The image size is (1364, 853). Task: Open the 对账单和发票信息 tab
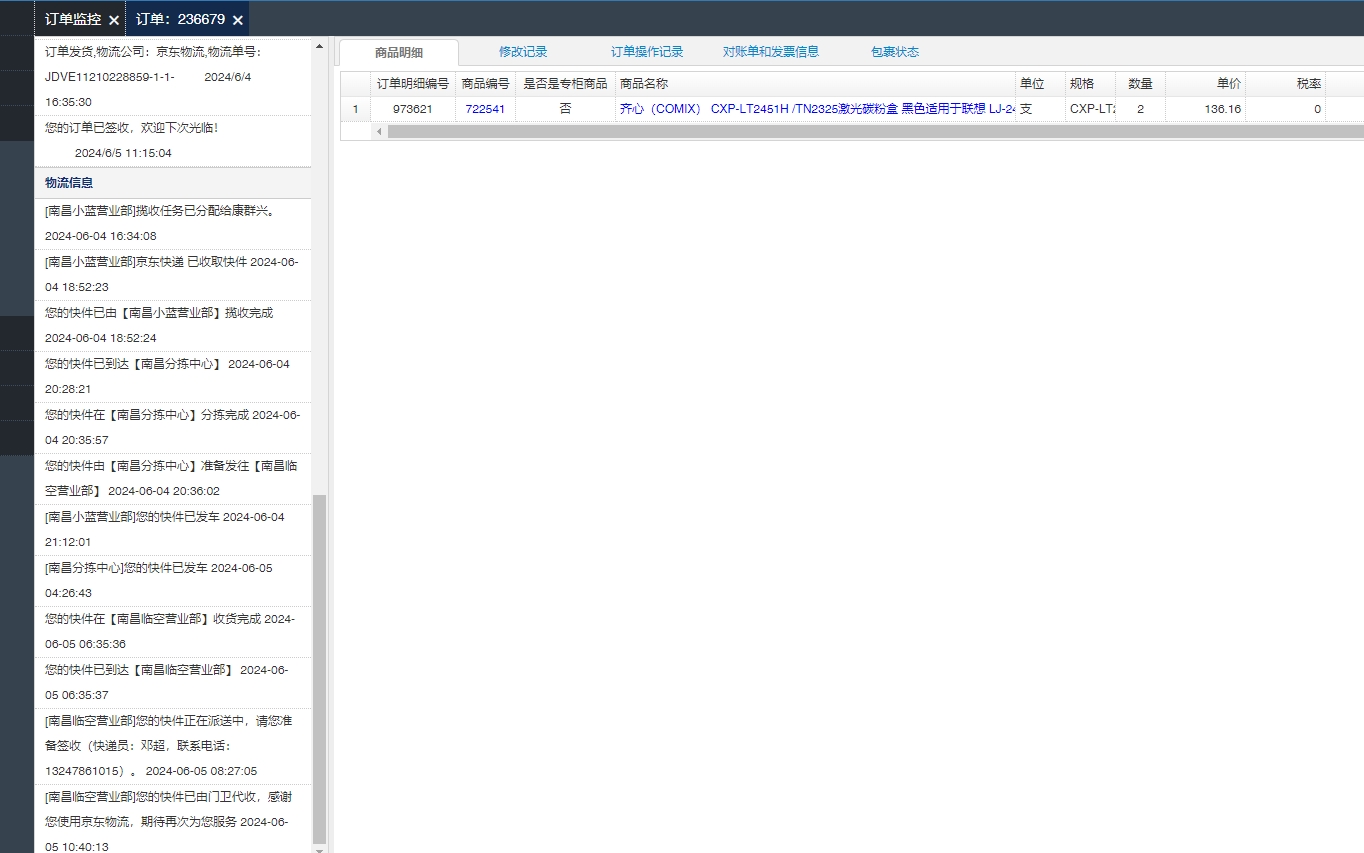click(771, 52)
